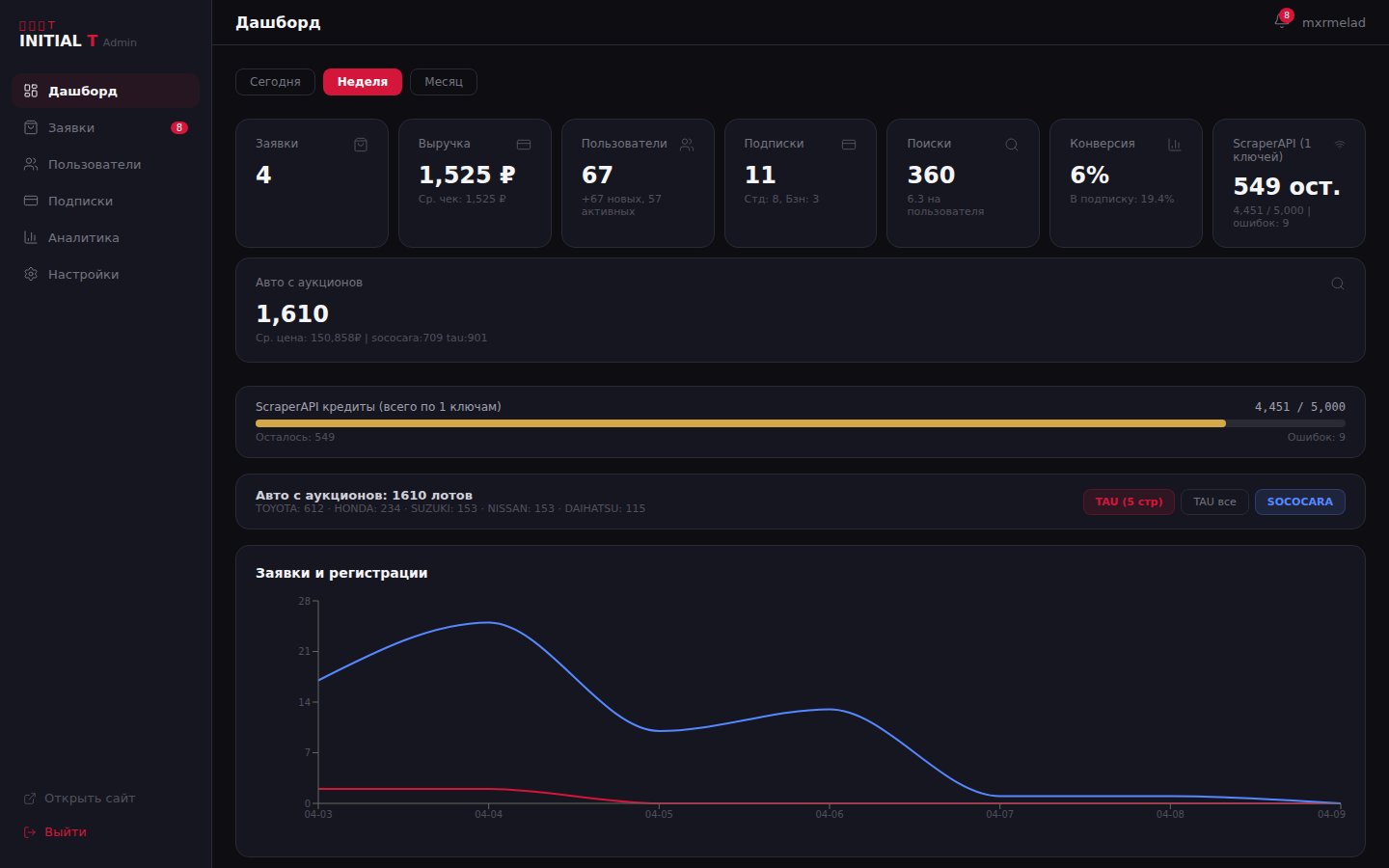Screen dimensions: 1389x868
Task: Click the wifi icon on ScraperAPI card
Action: click(x=1339, y=144)
